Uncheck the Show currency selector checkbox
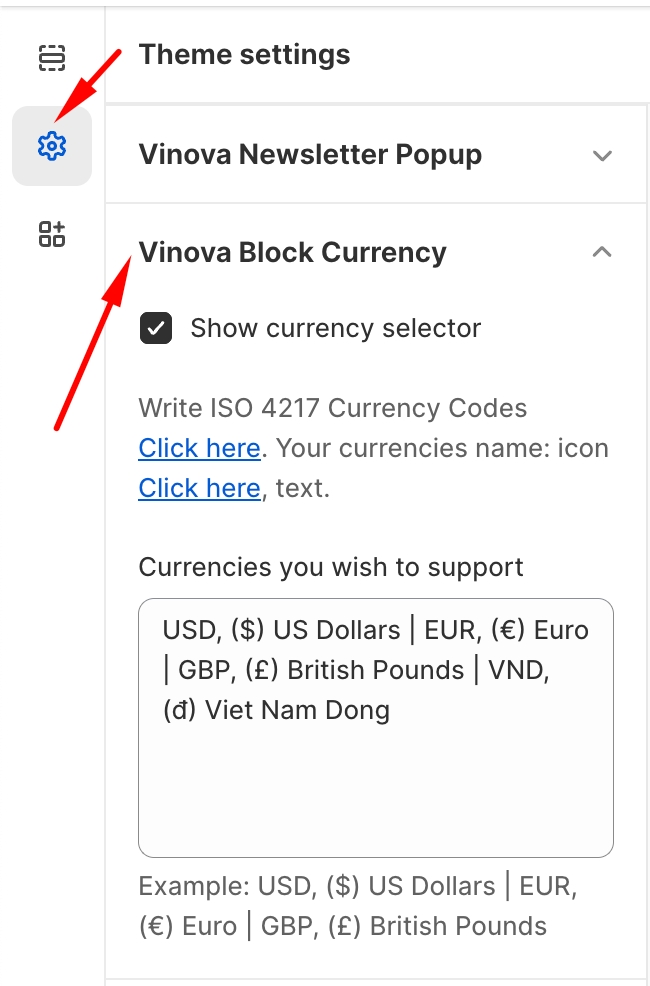The height and width of the screenshot is (986, 650). pyautogui.click(x=156, y=328)
